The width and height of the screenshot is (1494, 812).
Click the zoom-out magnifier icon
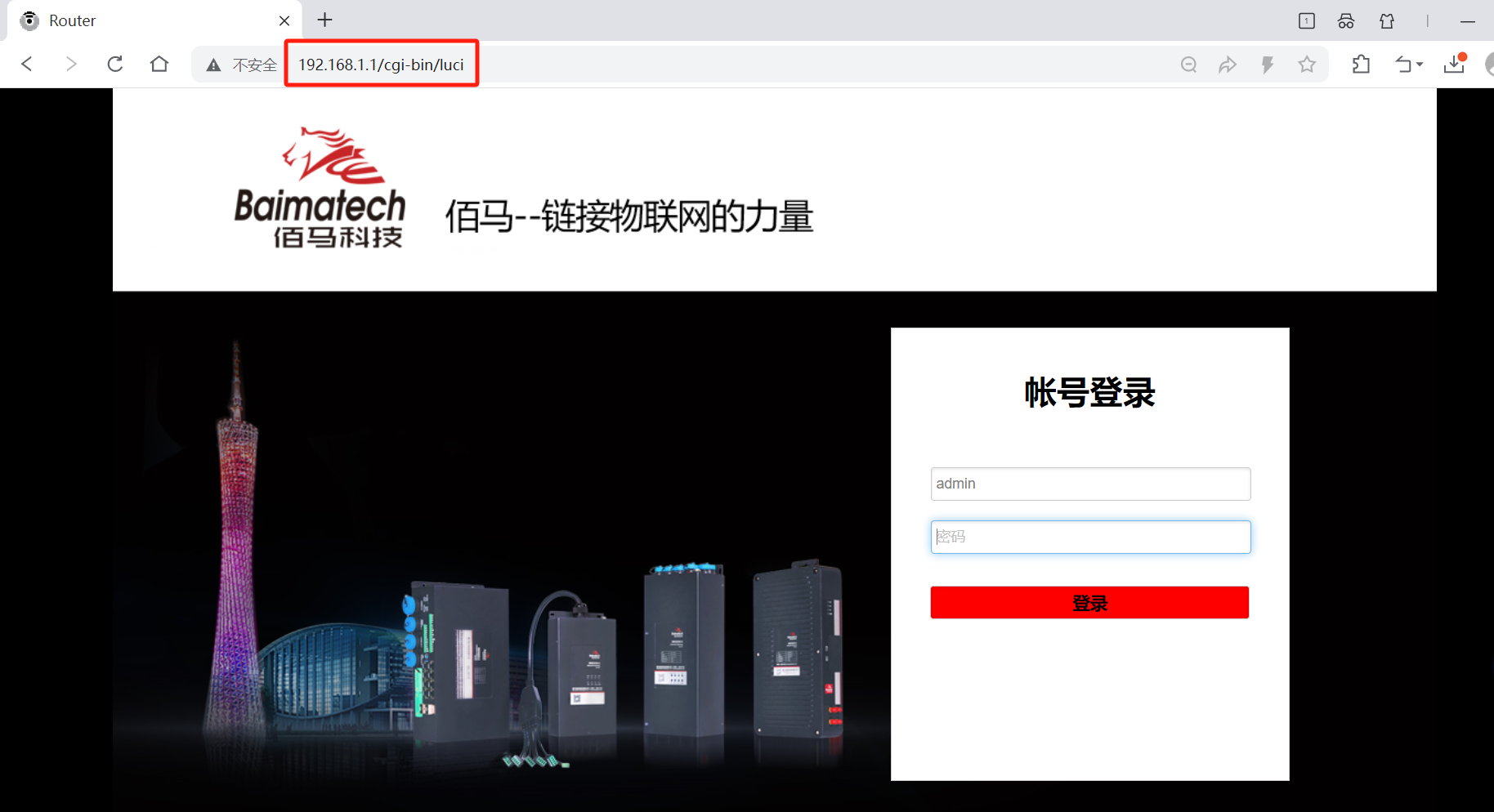tap(1189, 64)
